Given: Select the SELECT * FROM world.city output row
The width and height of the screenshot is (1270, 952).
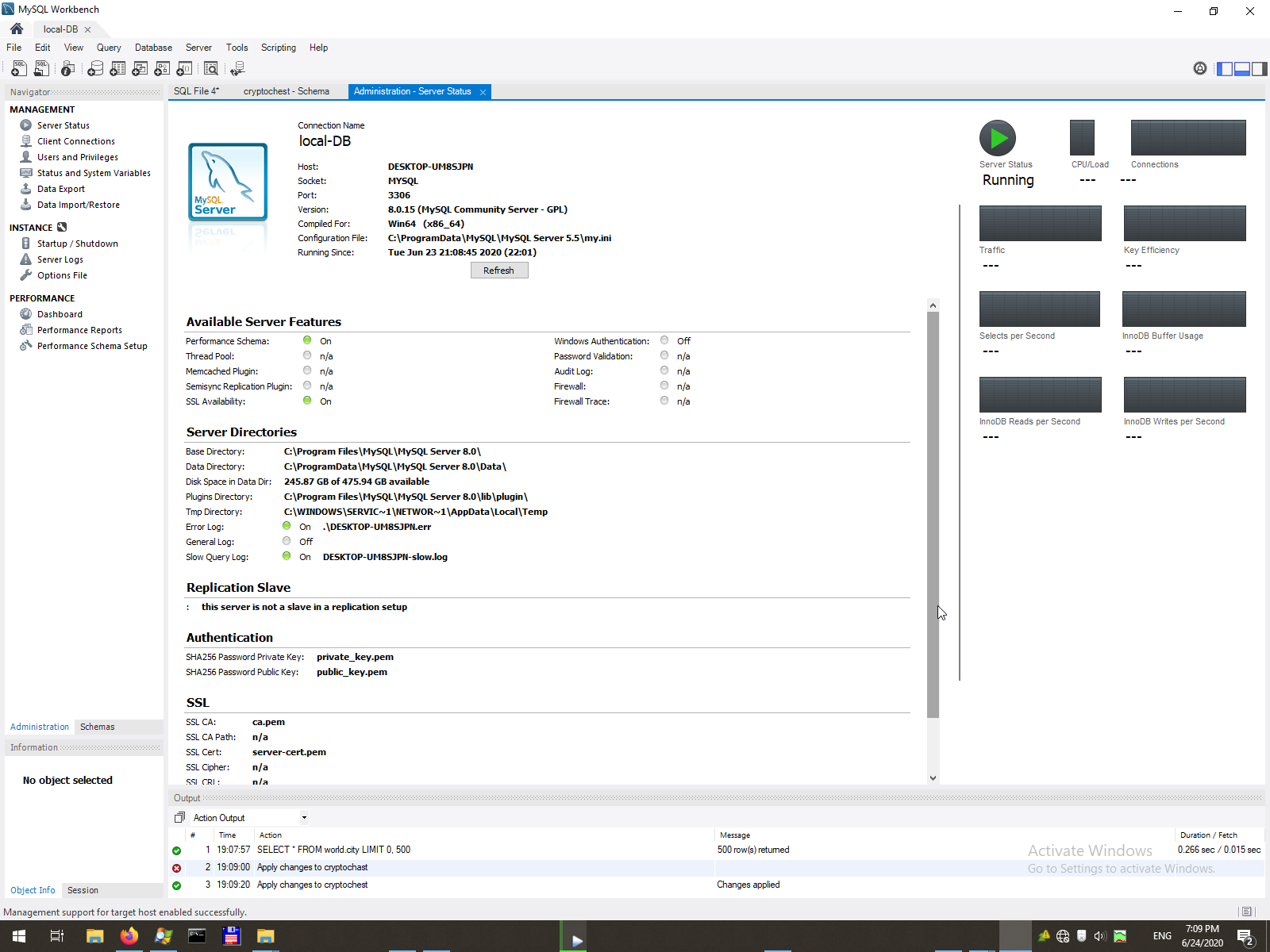Looking at the screenshot, I should point(718,850).
